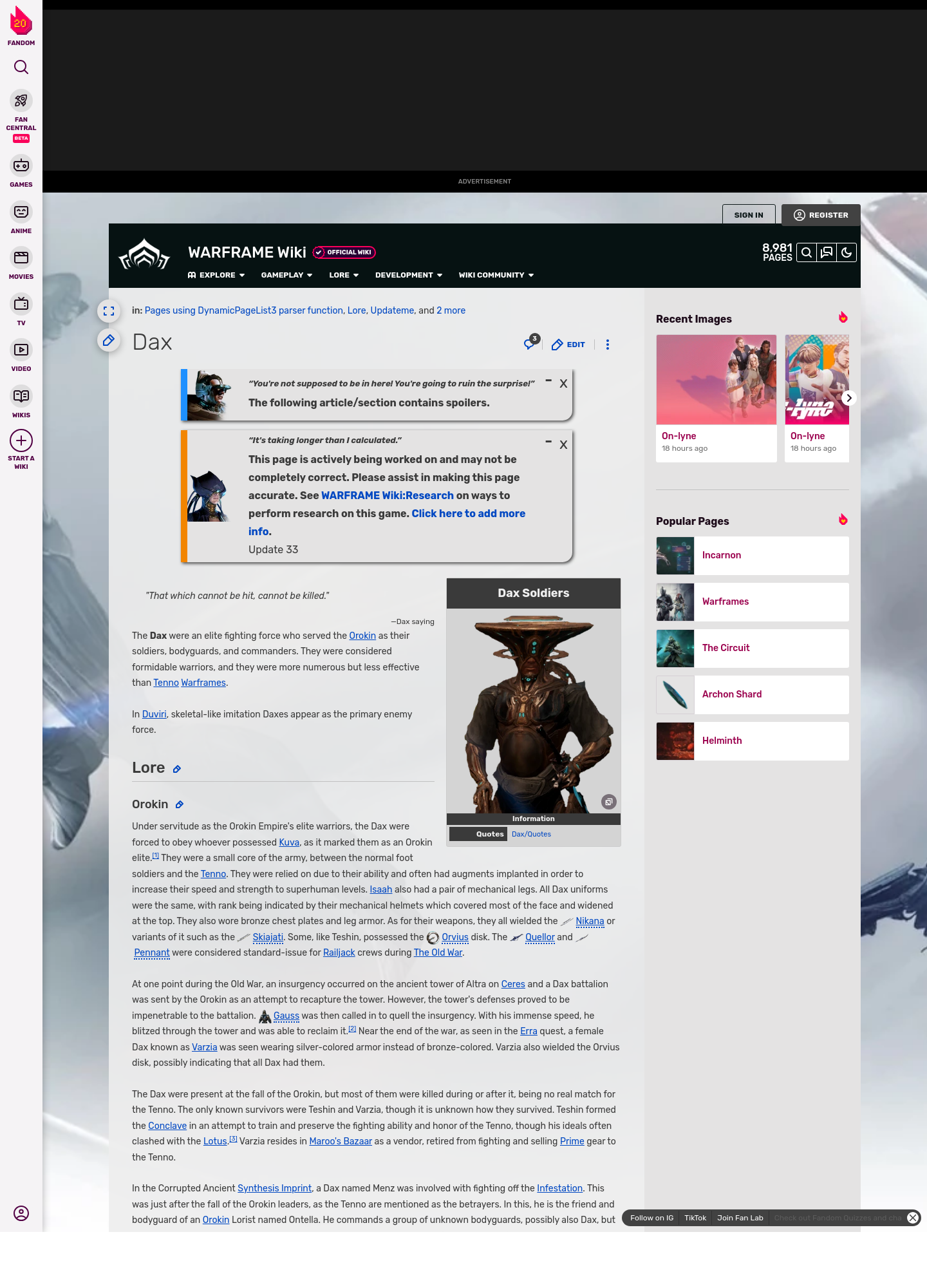Image resolution: width=927 pixels, height=1288 pixels.
Task: Open the Warframes popular page
Action: click(753, 602)
